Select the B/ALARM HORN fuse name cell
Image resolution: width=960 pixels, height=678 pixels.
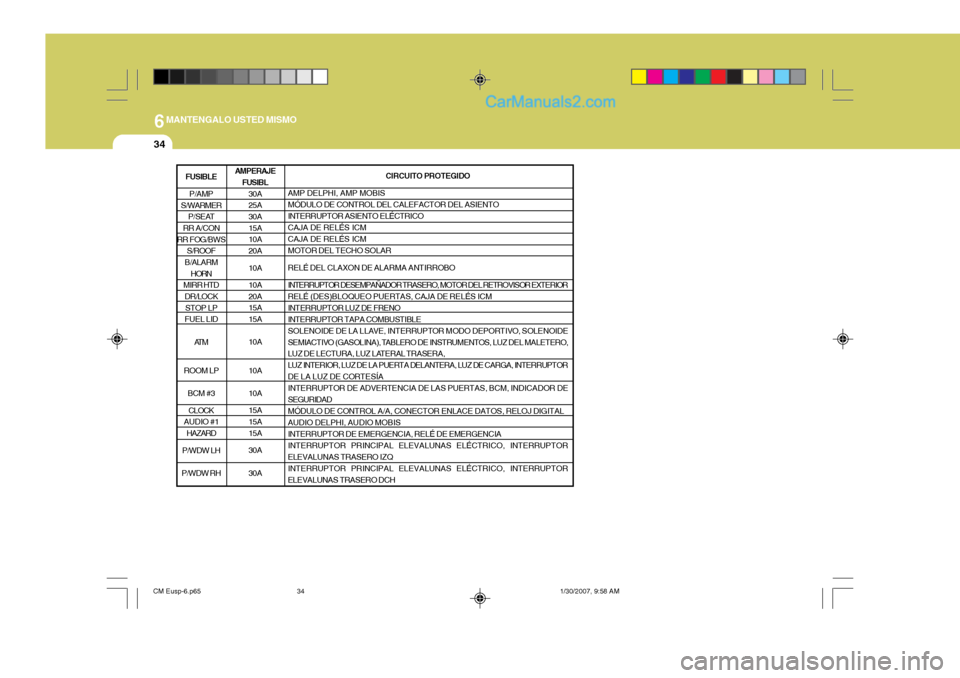pyautogui.click(x=201, y=268)
